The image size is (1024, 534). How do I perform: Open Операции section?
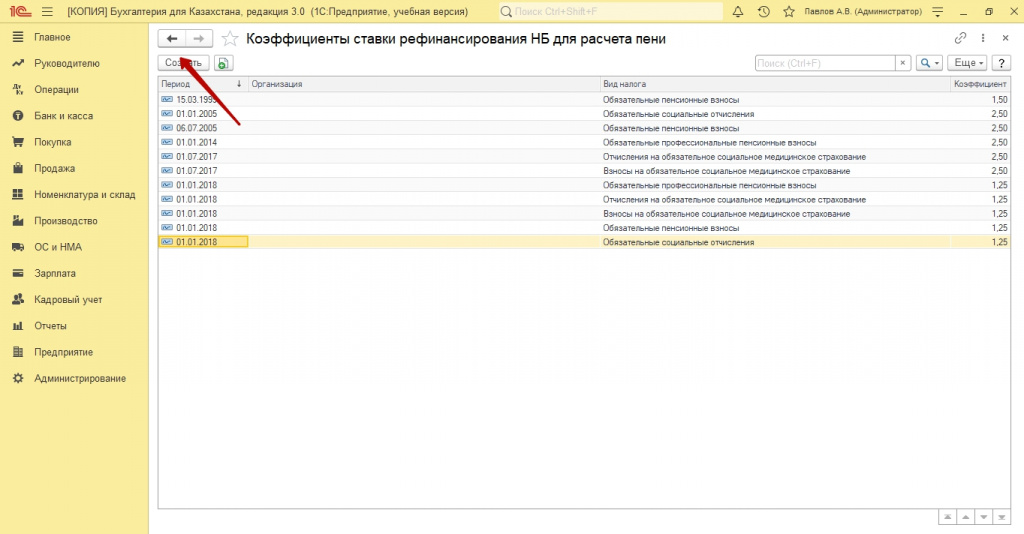56,89
